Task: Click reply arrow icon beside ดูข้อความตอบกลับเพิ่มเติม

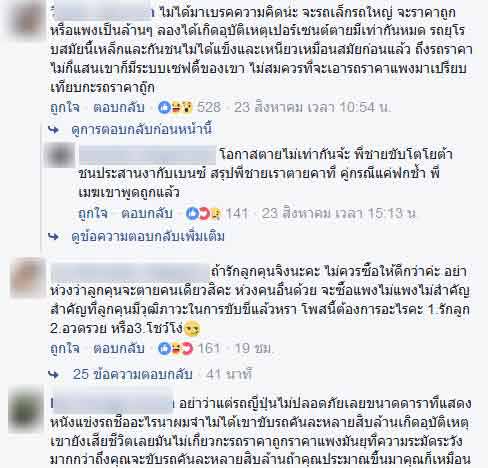Action: pos(53,236)
